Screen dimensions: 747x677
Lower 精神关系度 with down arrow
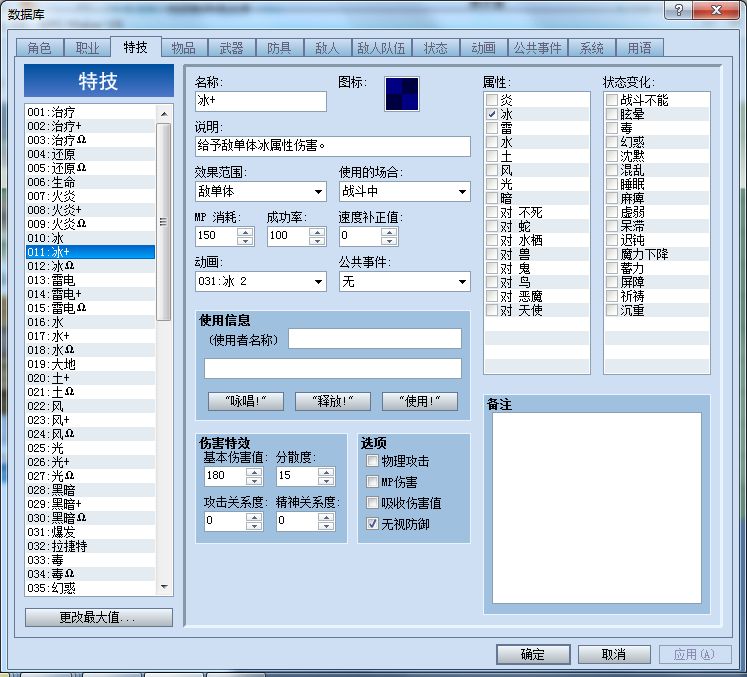(x=326, y=525)
